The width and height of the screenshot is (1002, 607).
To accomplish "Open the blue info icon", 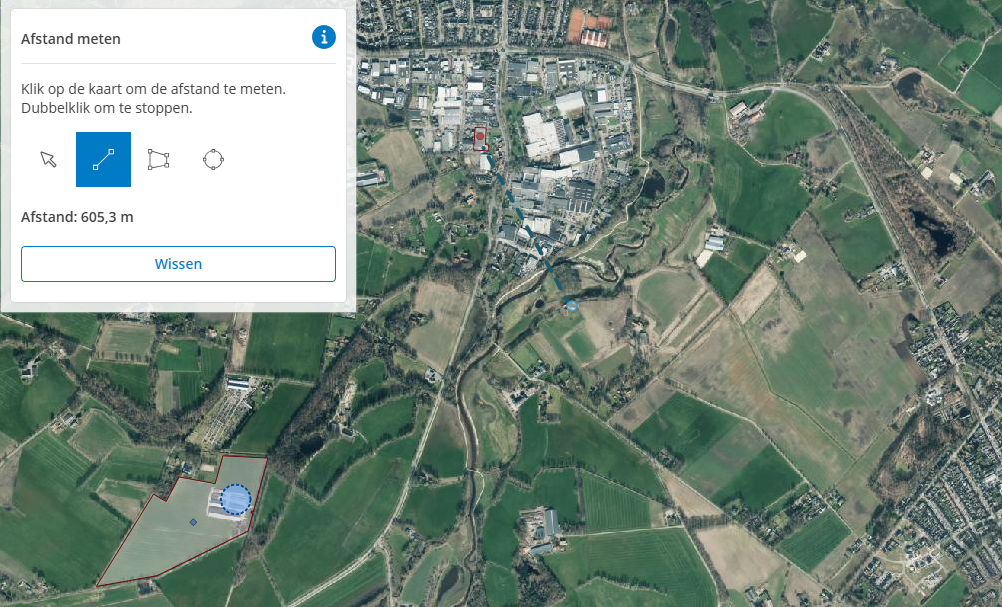I will pyautogui.click(x=324, y=37).
